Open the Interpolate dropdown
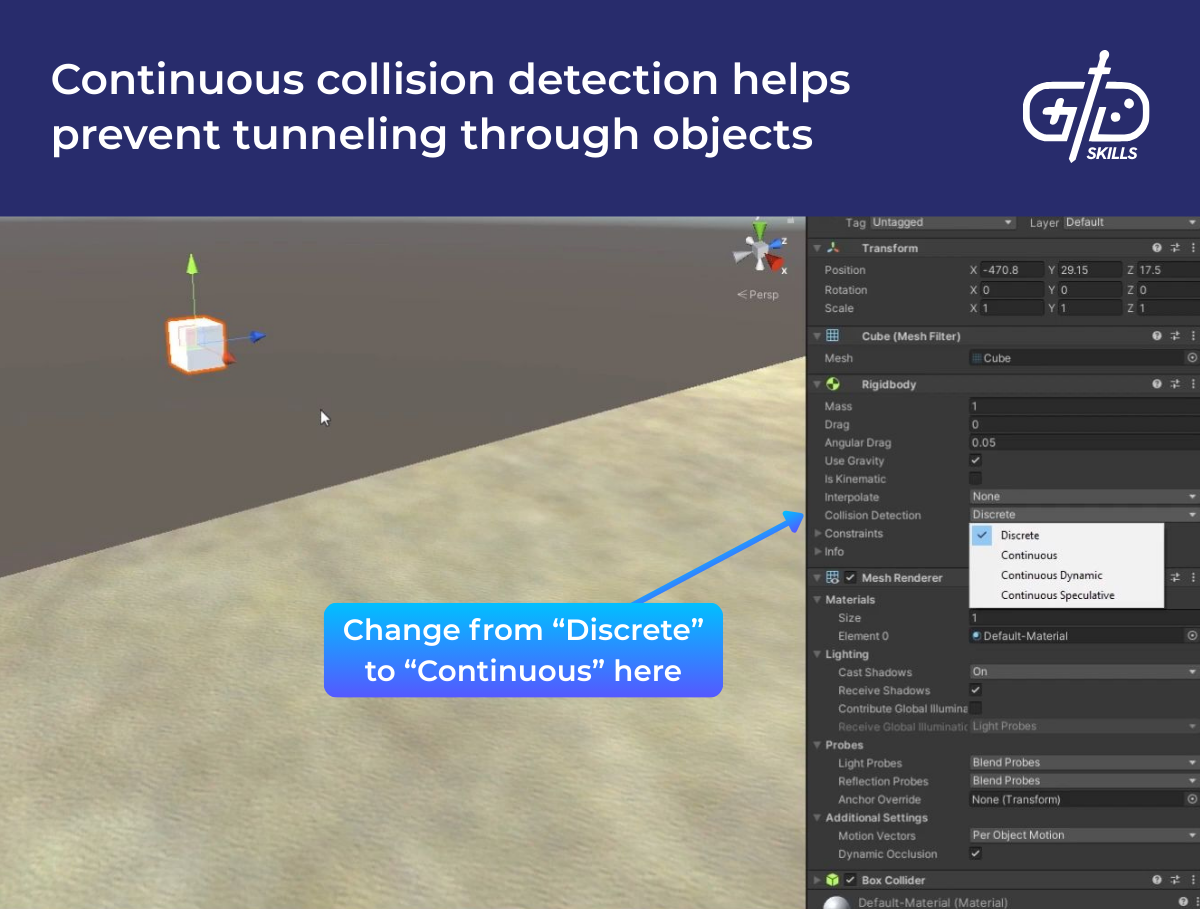1200x909 pixels. (x=1080, y=496)
